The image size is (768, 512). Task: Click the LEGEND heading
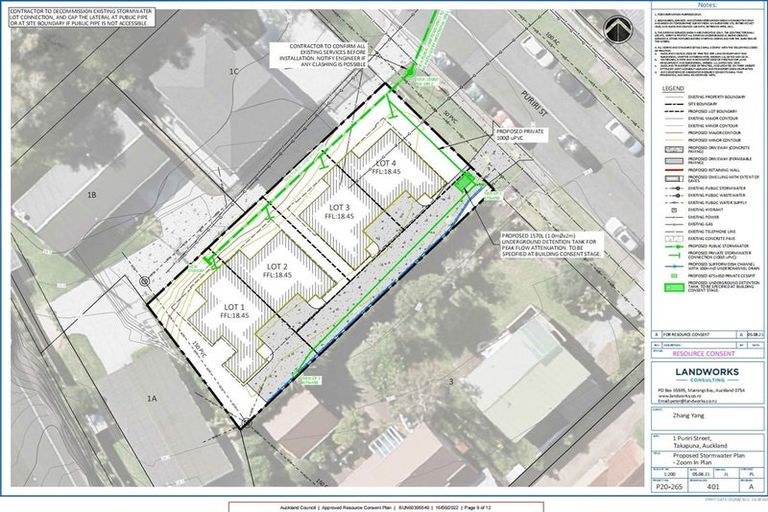point(672,89)
